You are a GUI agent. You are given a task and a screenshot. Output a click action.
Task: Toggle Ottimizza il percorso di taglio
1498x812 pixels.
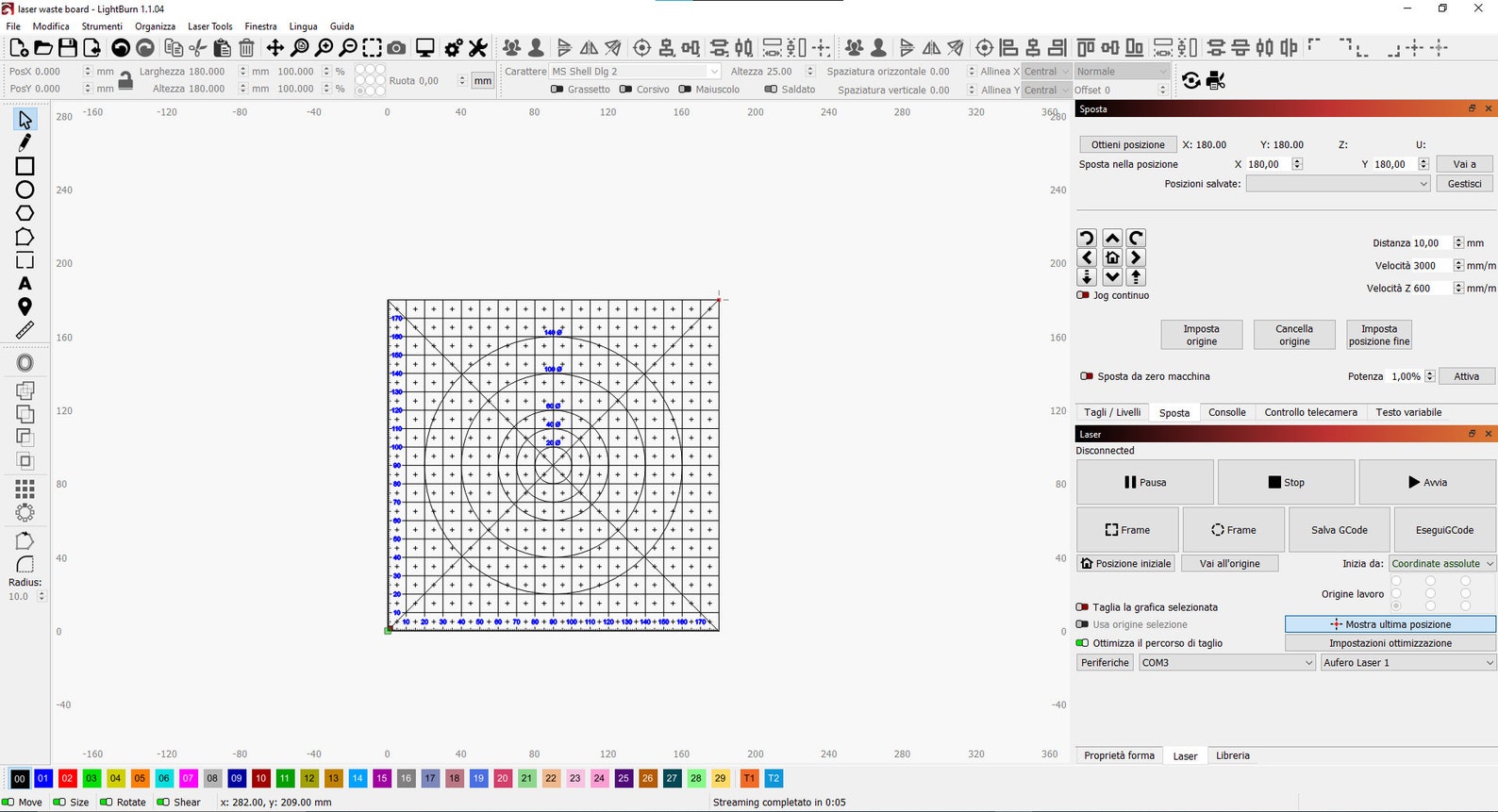(1082, 643)
